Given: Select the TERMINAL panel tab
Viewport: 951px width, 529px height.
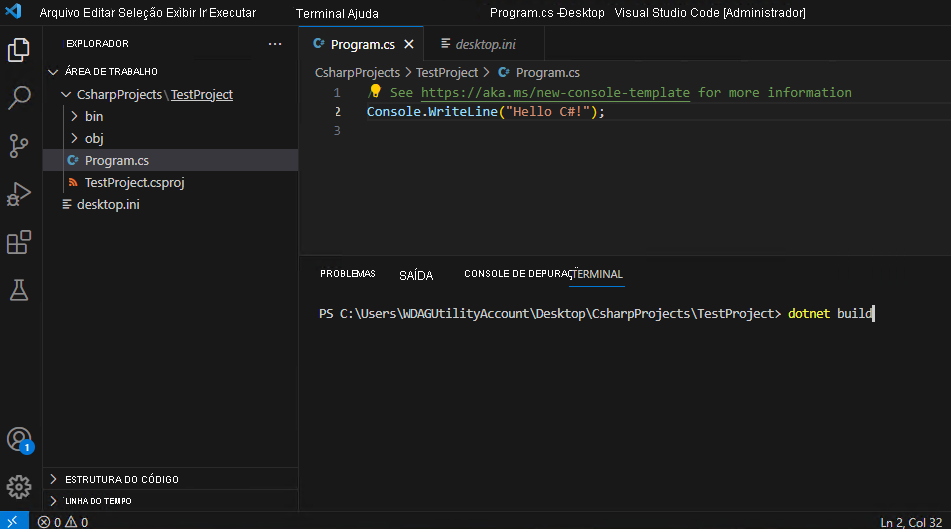Looking at the screenshot, I should click(597, 274).
